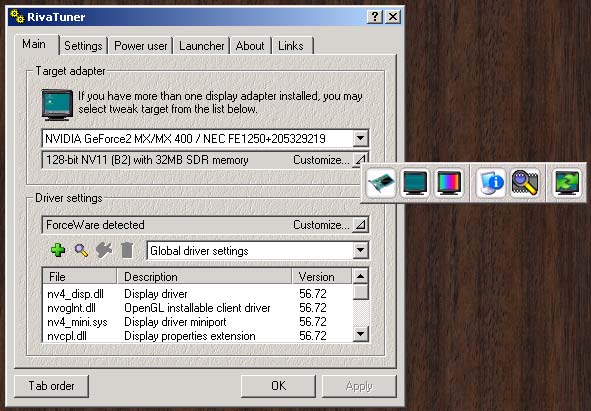Click the green arrows refresh monitor icon

pos(567,183)
